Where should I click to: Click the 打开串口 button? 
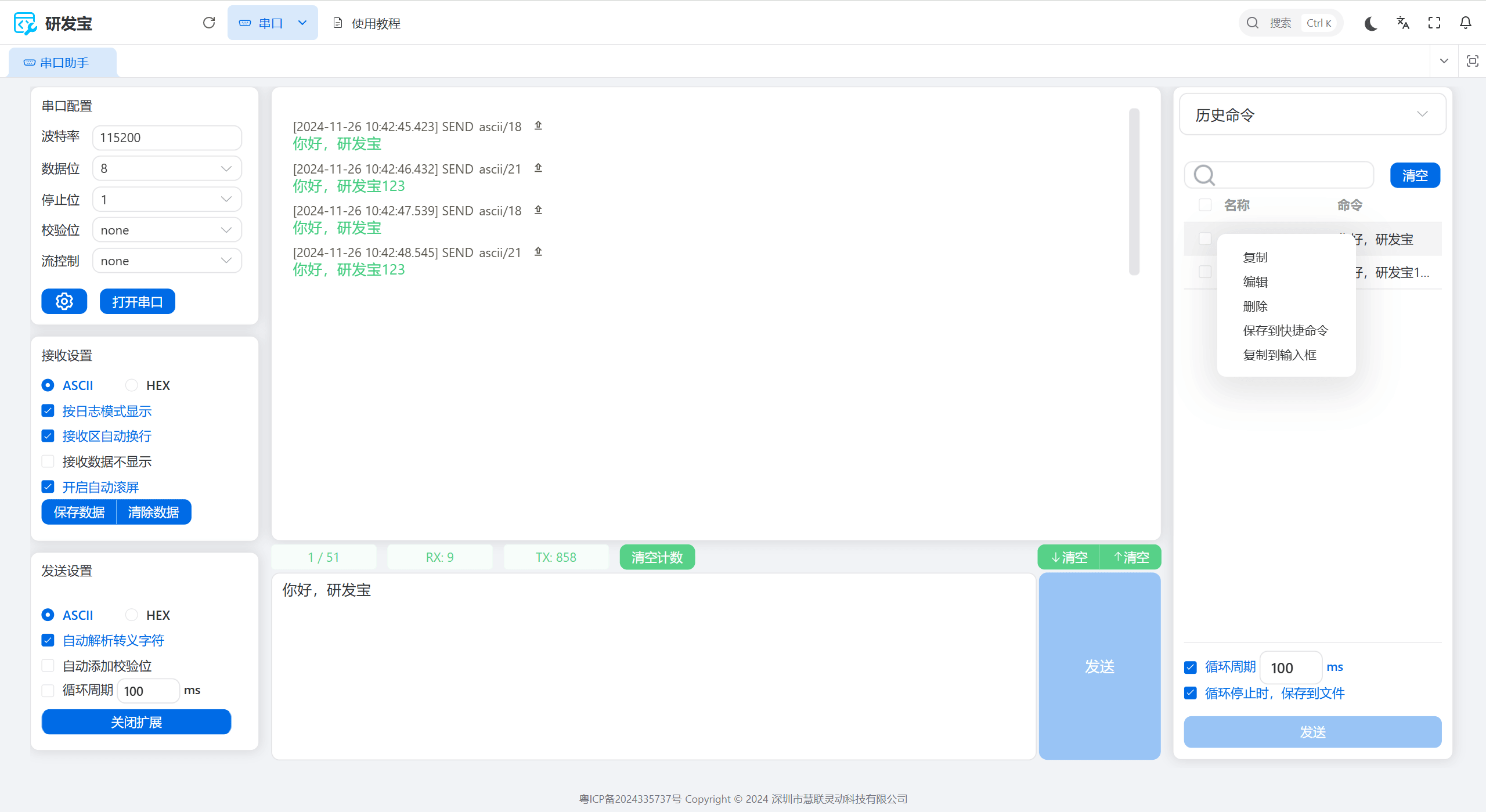(x=137, y=302)
